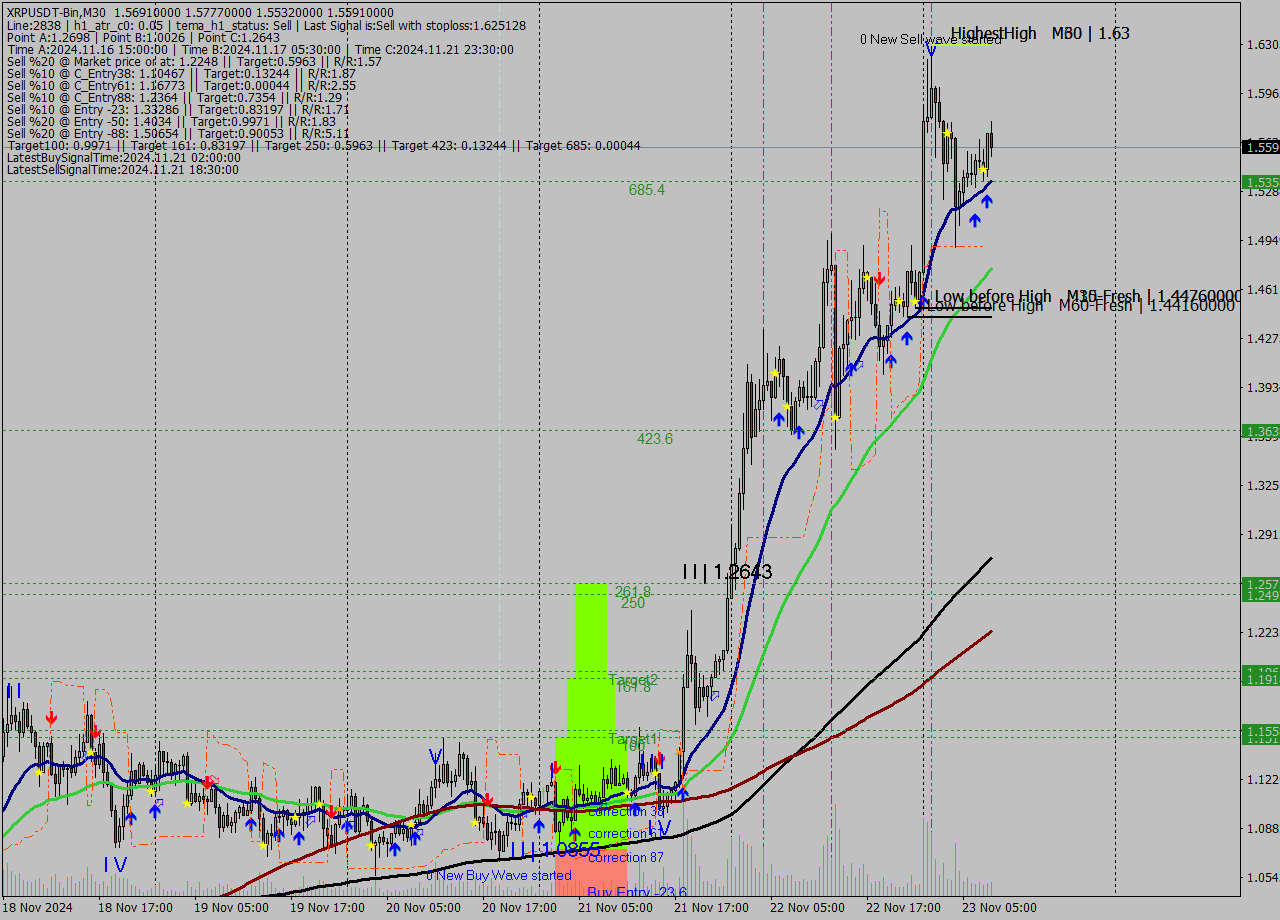
Task: Click the '1.223' price axis label
Action: pyautogui.click(x=1262, y=632)
